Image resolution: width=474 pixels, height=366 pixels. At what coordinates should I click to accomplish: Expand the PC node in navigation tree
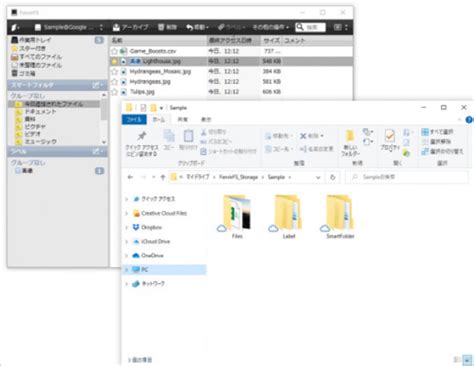coord(127,270)
